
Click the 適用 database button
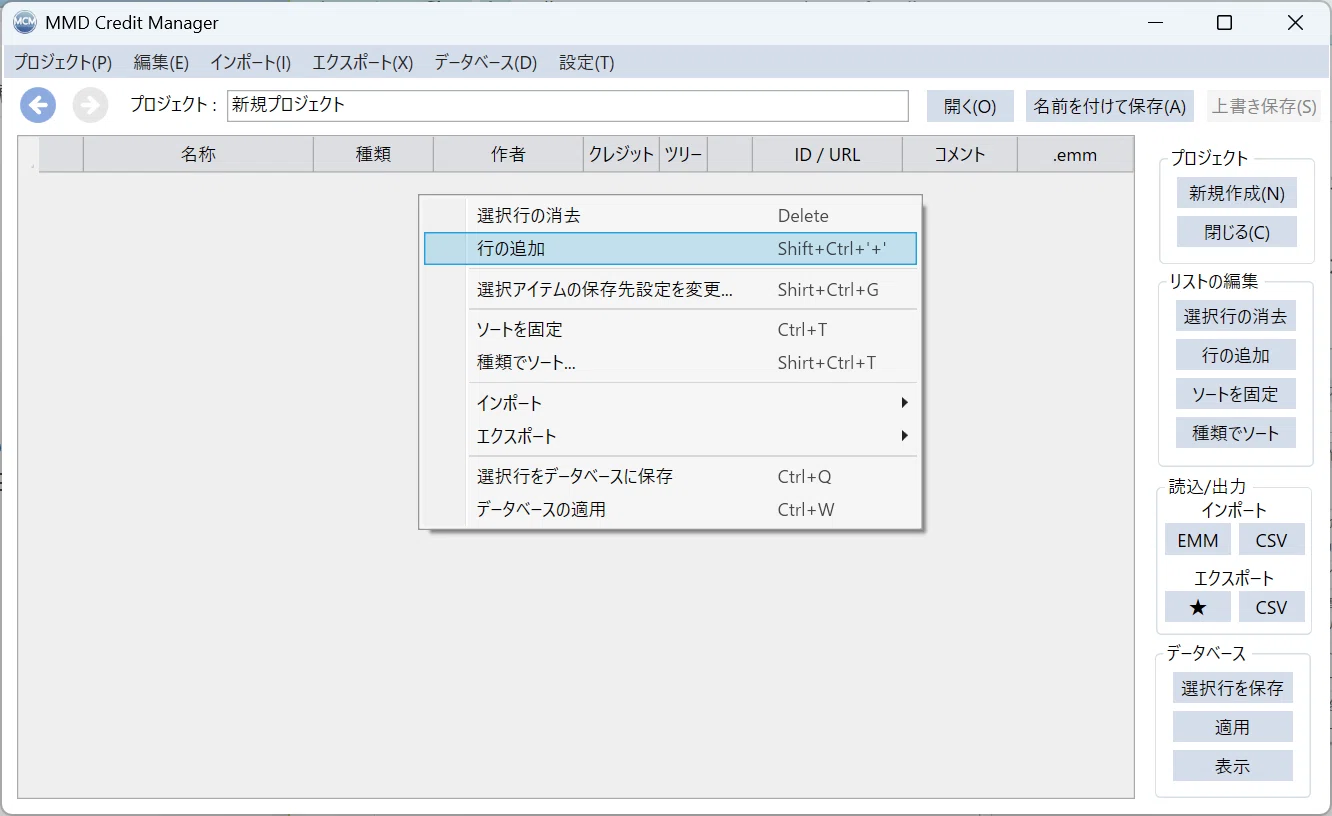[x=1233, y=727]
